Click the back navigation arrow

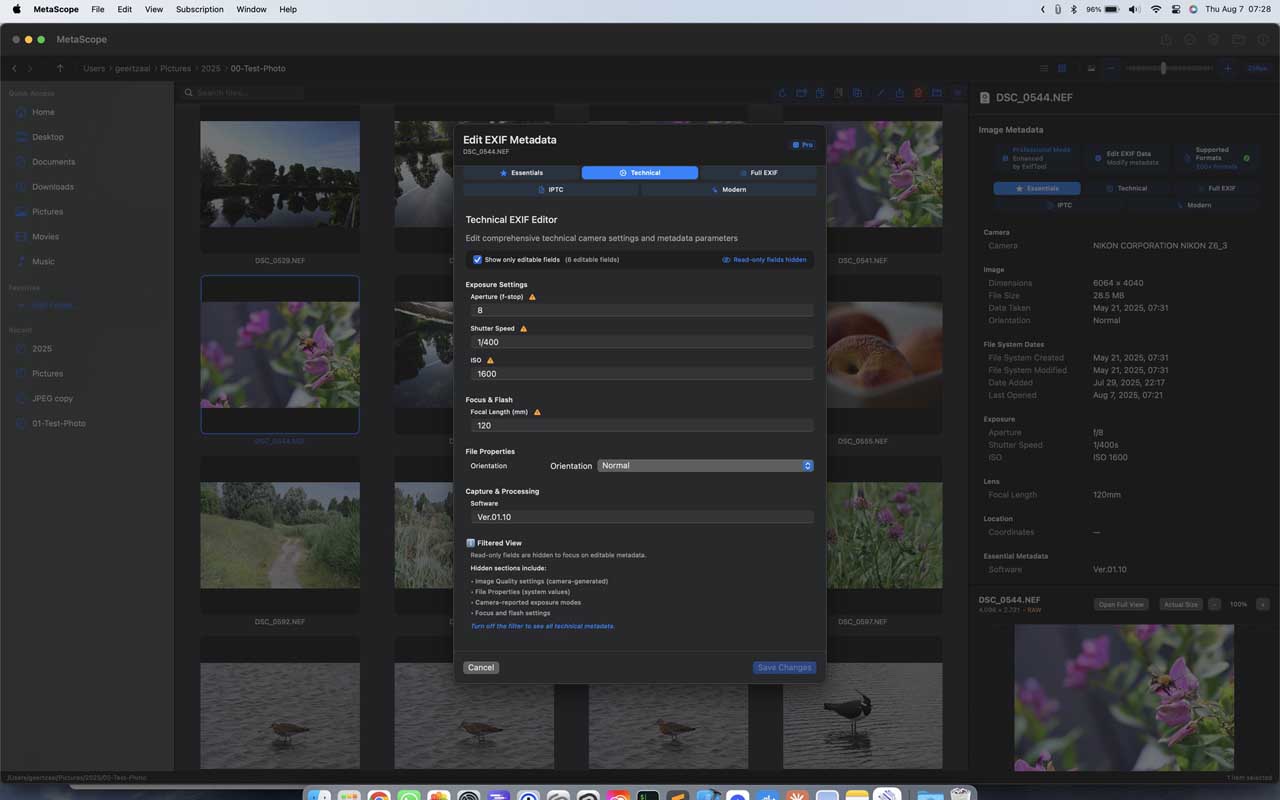click(14, 69)
